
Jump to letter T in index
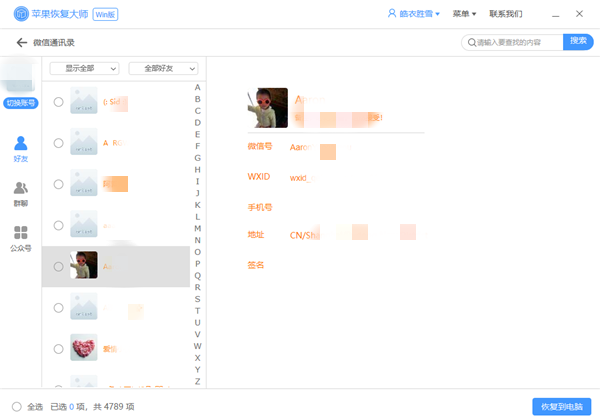tap(197, 311)
